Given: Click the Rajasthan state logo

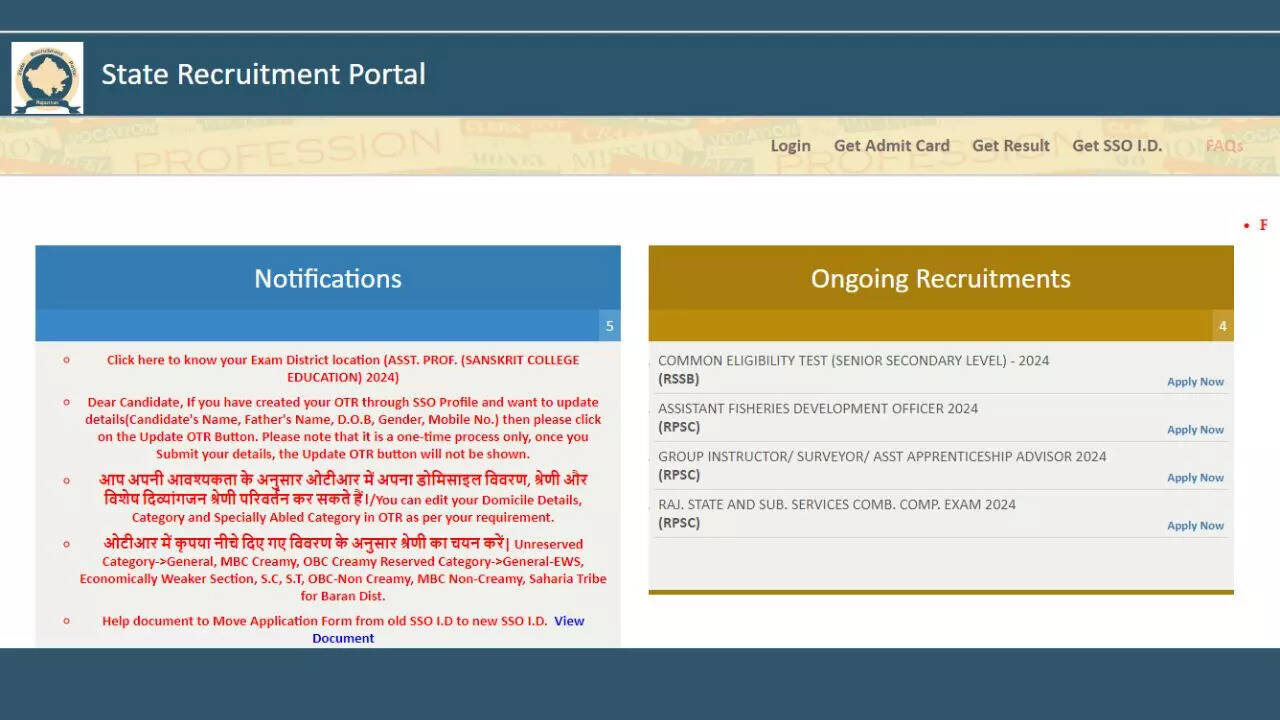Looking at the screenshot, I should [x=47, y=78].
